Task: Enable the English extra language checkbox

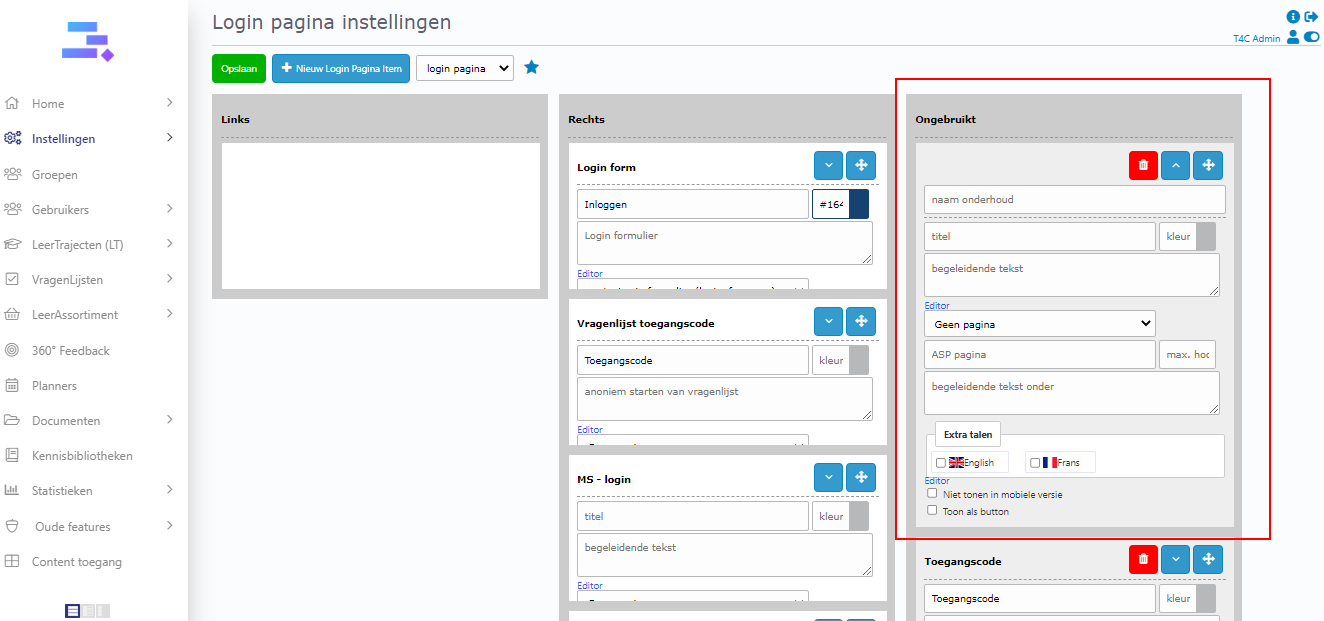Action: [x=940, y=463]
